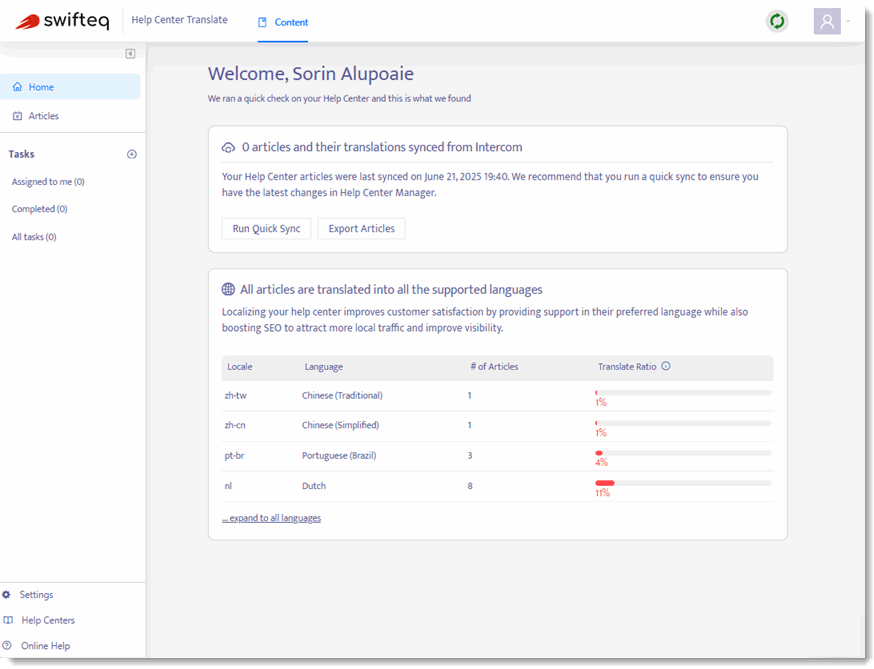Click the Tasks section heading
This screenshot has width=874, height=669.
[21, 154]
